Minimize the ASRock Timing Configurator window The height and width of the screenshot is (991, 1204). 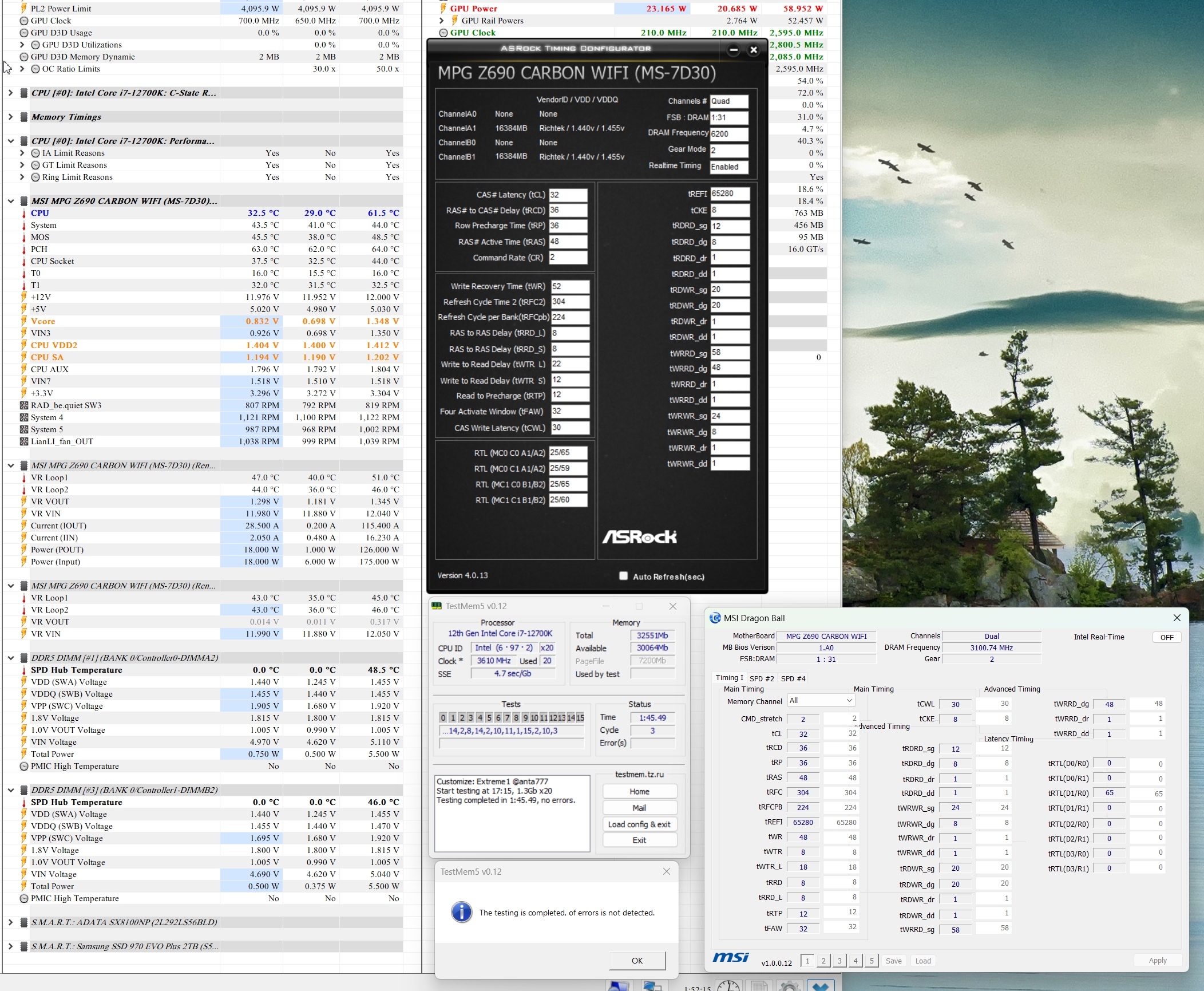pos(734,50)
